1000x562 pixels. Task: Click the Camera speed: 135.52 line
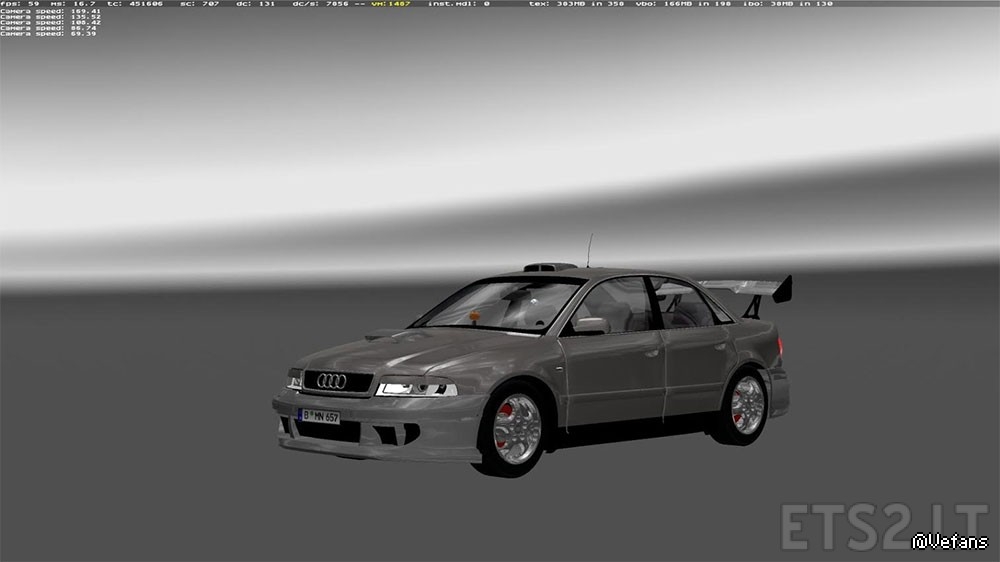point(50,17)
